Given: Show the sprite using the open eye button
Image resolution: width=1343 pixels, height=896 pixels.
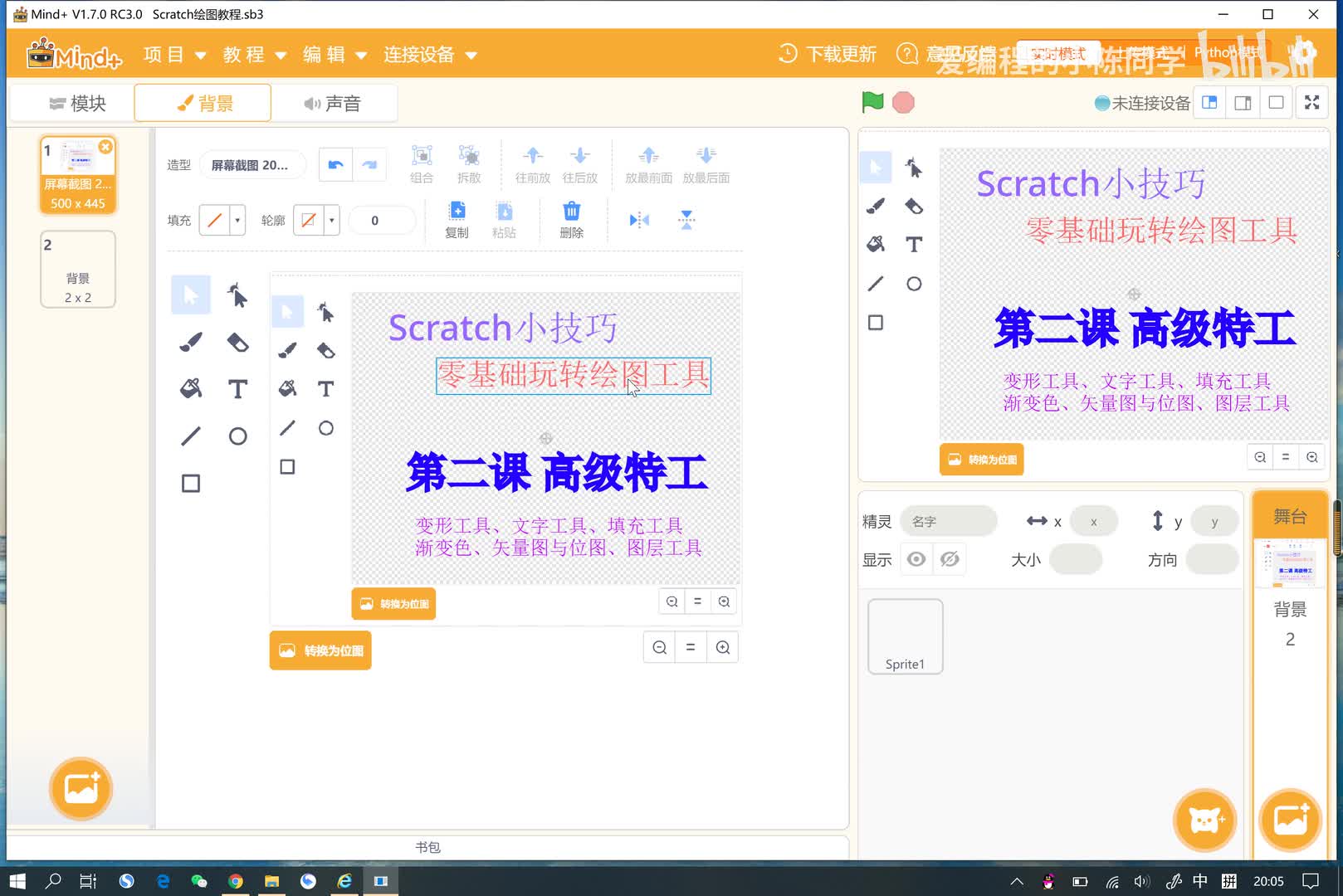Looking at the screenshot, I should click(916, 559).
